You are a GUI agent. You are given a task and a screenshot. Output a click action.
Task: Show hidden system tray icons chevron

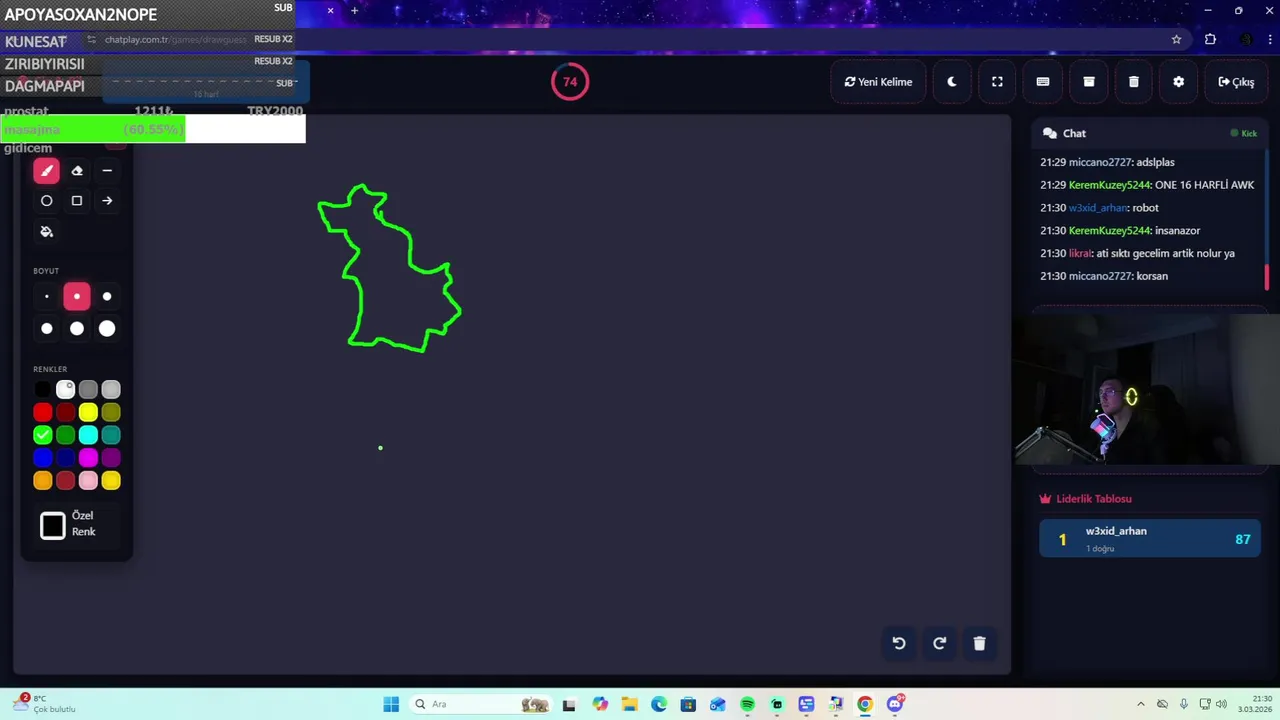pyautogui.click(x=1141, y=704)
